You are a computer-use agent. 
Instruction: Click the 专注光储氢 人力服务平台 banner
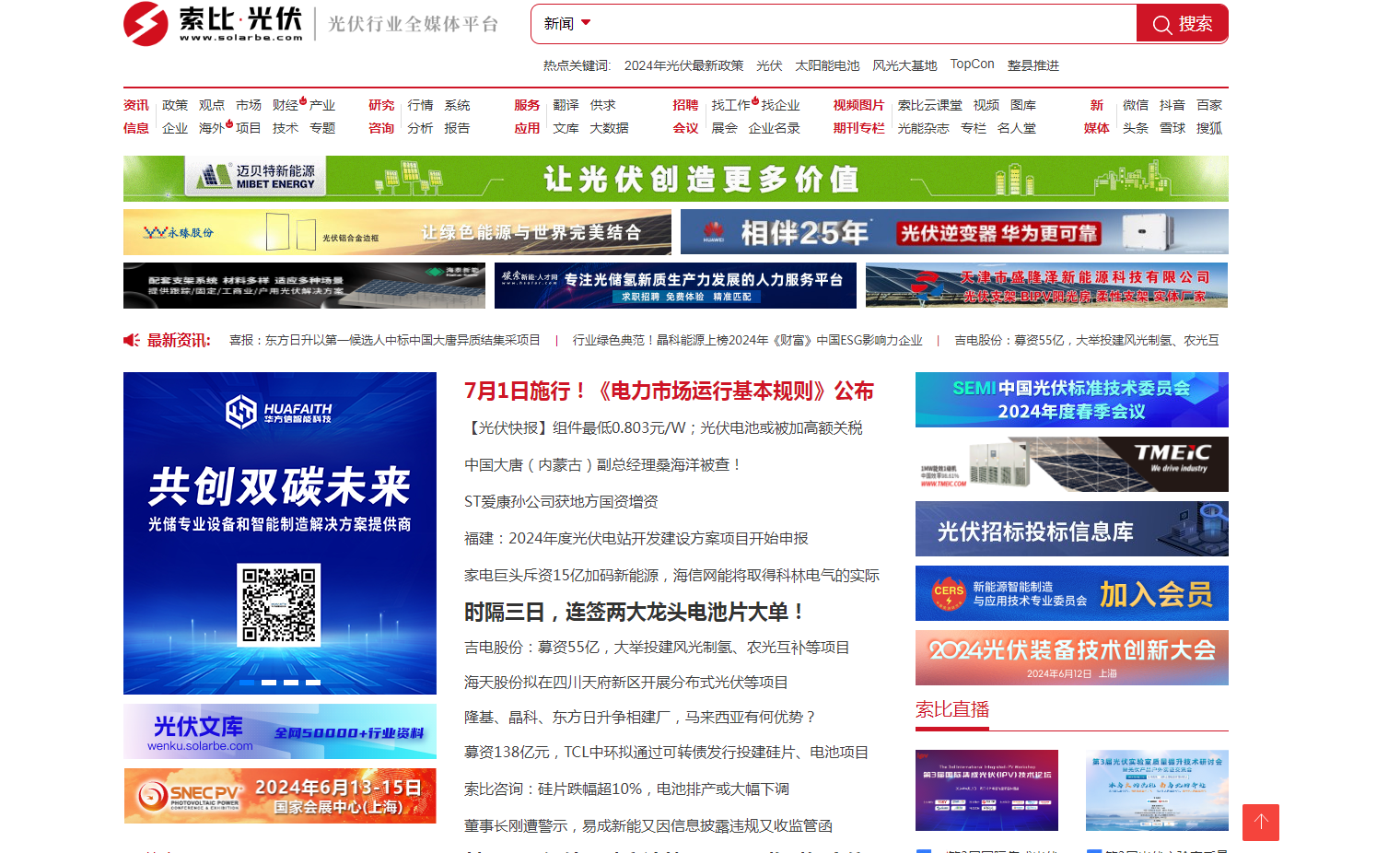pyautogui.click(x=675, y=286)
